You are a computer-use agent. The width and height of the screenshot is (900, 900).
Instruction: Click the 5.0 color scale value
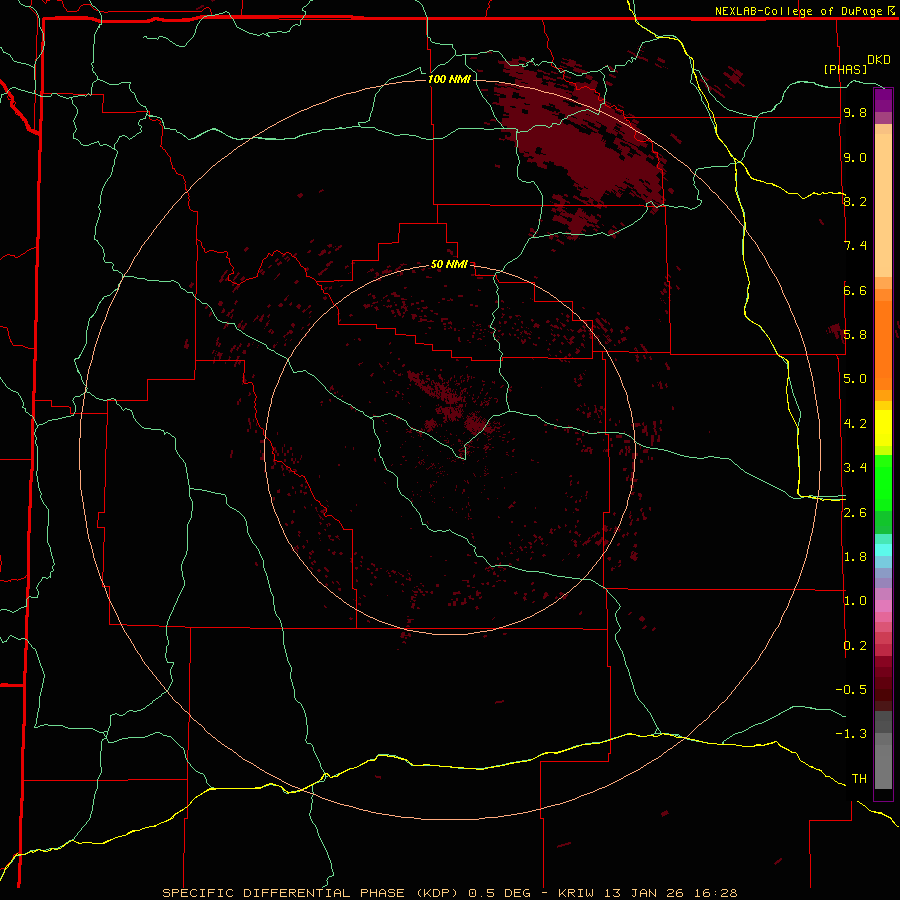tap(855, 379)
